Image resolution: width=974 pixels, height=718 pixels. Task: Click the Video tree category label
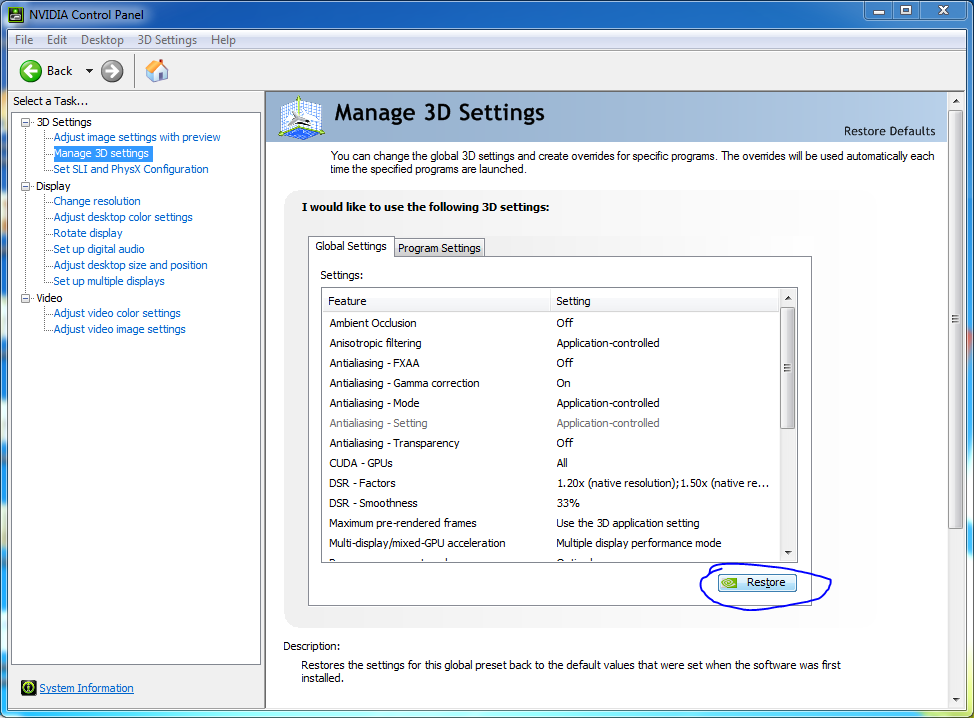pos(49,298)
